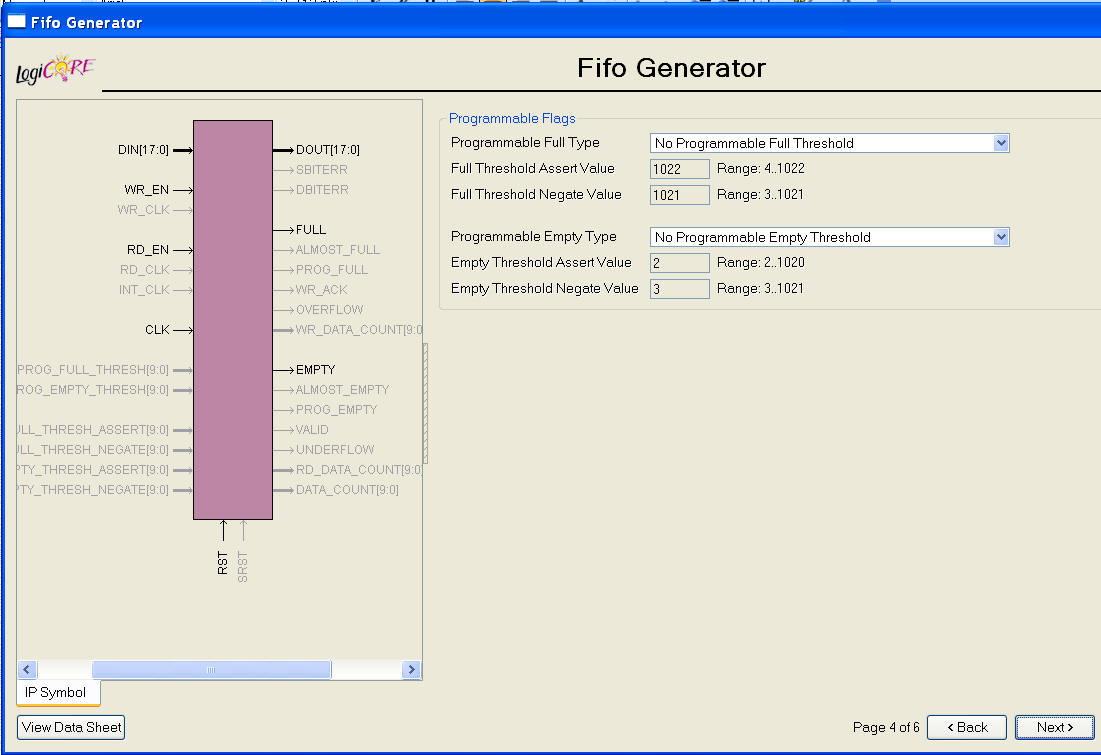
Task: Click the EMPTY output label
Action: (x=315, y=370)
